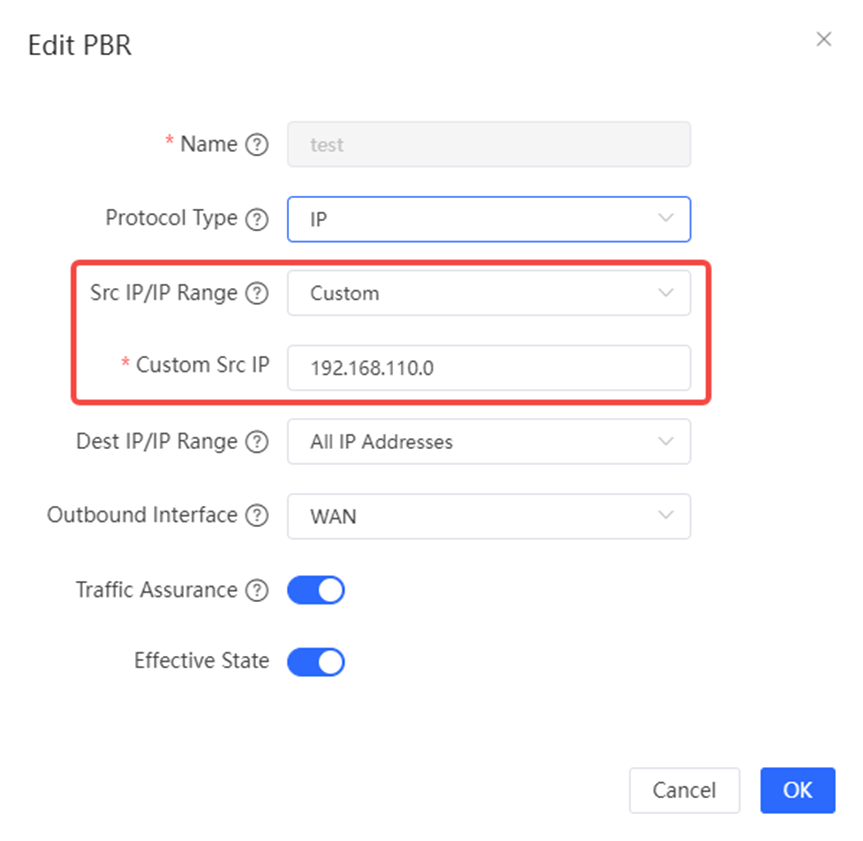Viewport: 863px width, 841px height.
Task: Close the Edit PBR dialog with X
Action: pyautogui.click(x=823, y=39)
